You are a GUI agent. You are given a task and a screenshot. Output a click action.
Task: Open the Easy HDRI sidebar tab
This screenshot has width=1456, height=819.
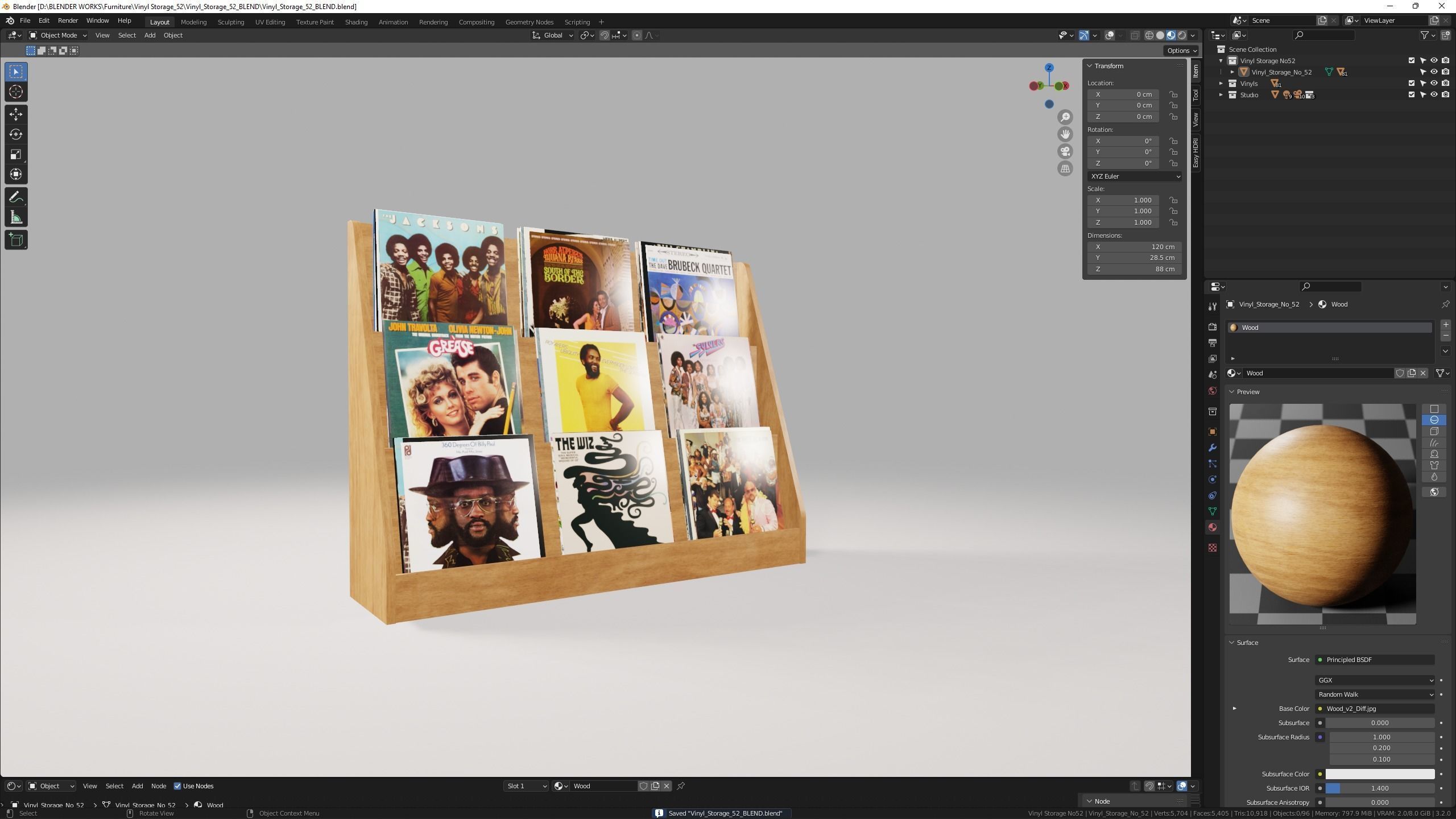(1196, 152)
